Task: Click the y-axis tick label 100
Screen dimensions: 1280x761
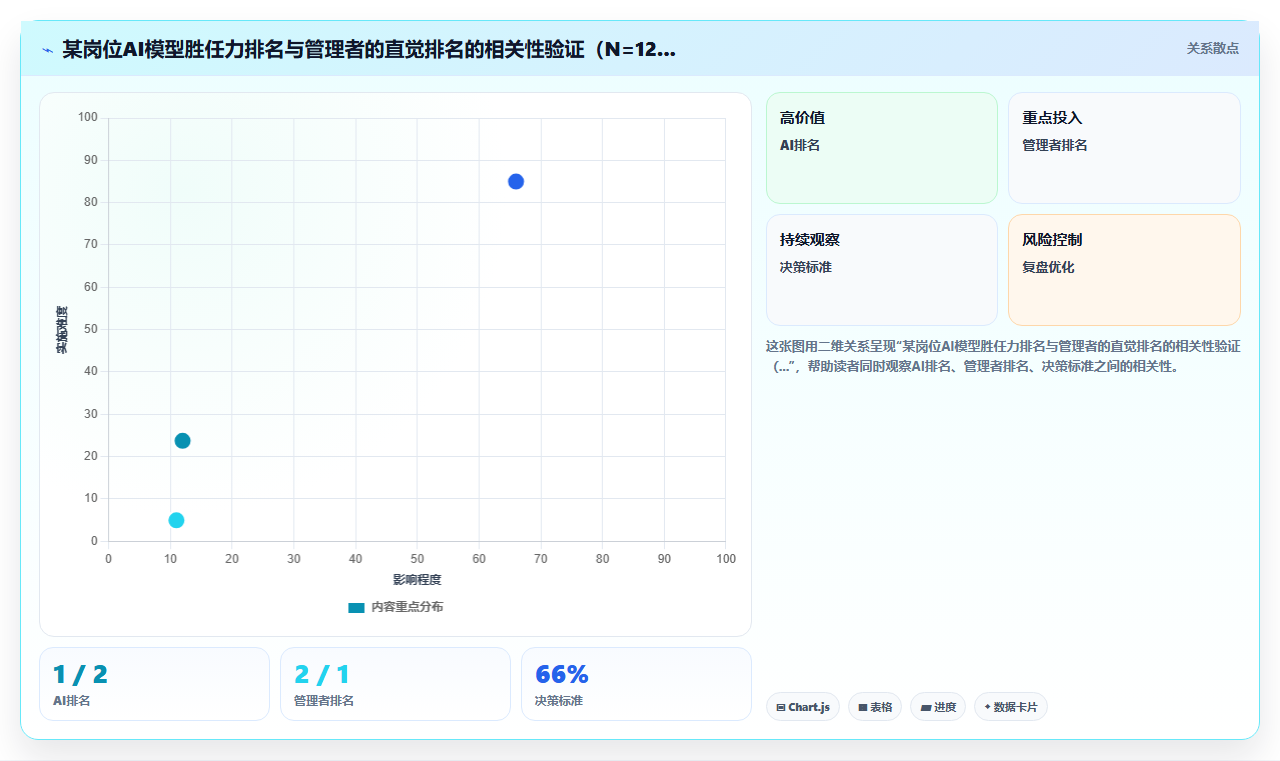Action: click(x=88, y=118)
